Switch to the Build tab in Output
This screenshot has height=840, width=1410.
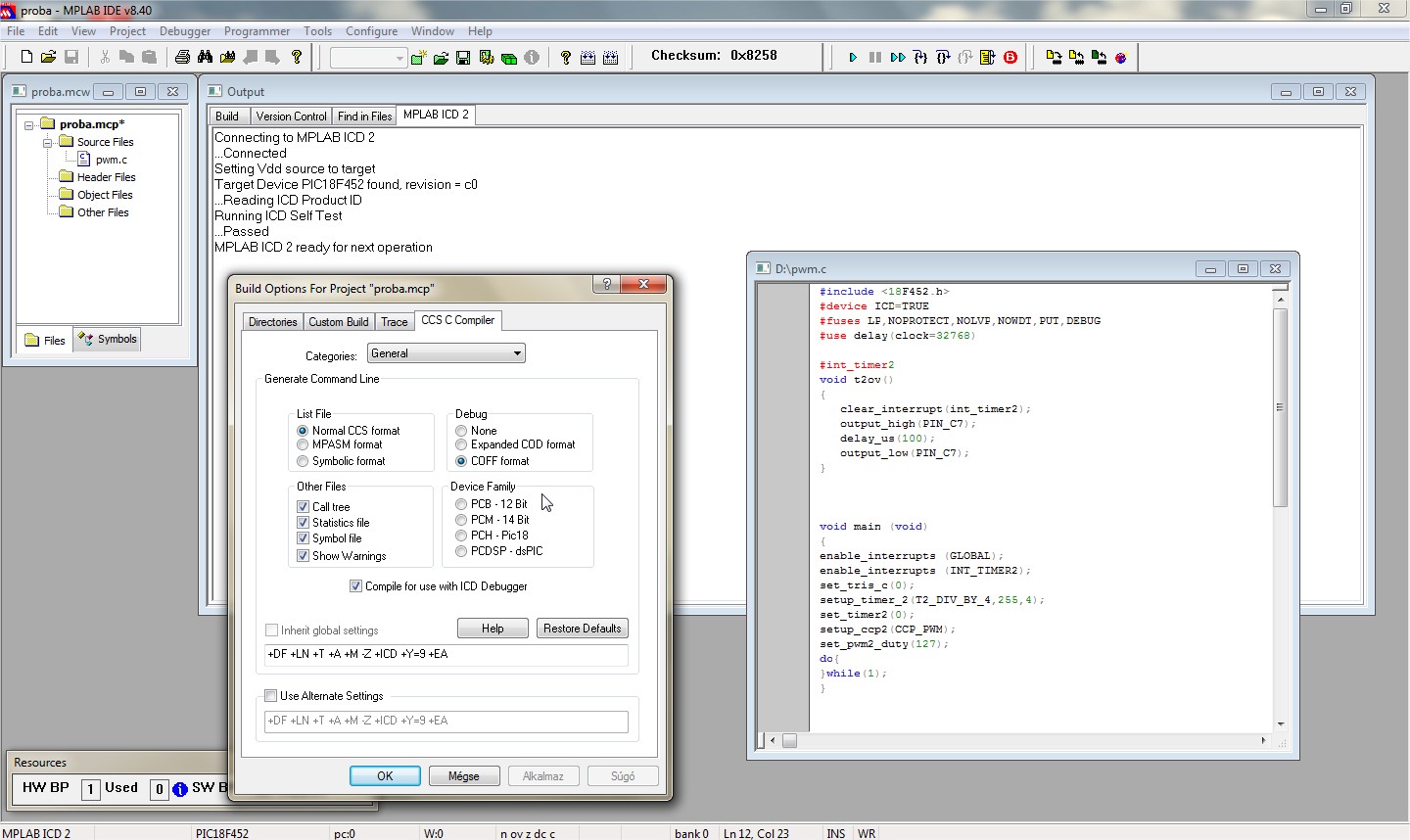pos(227,116)
